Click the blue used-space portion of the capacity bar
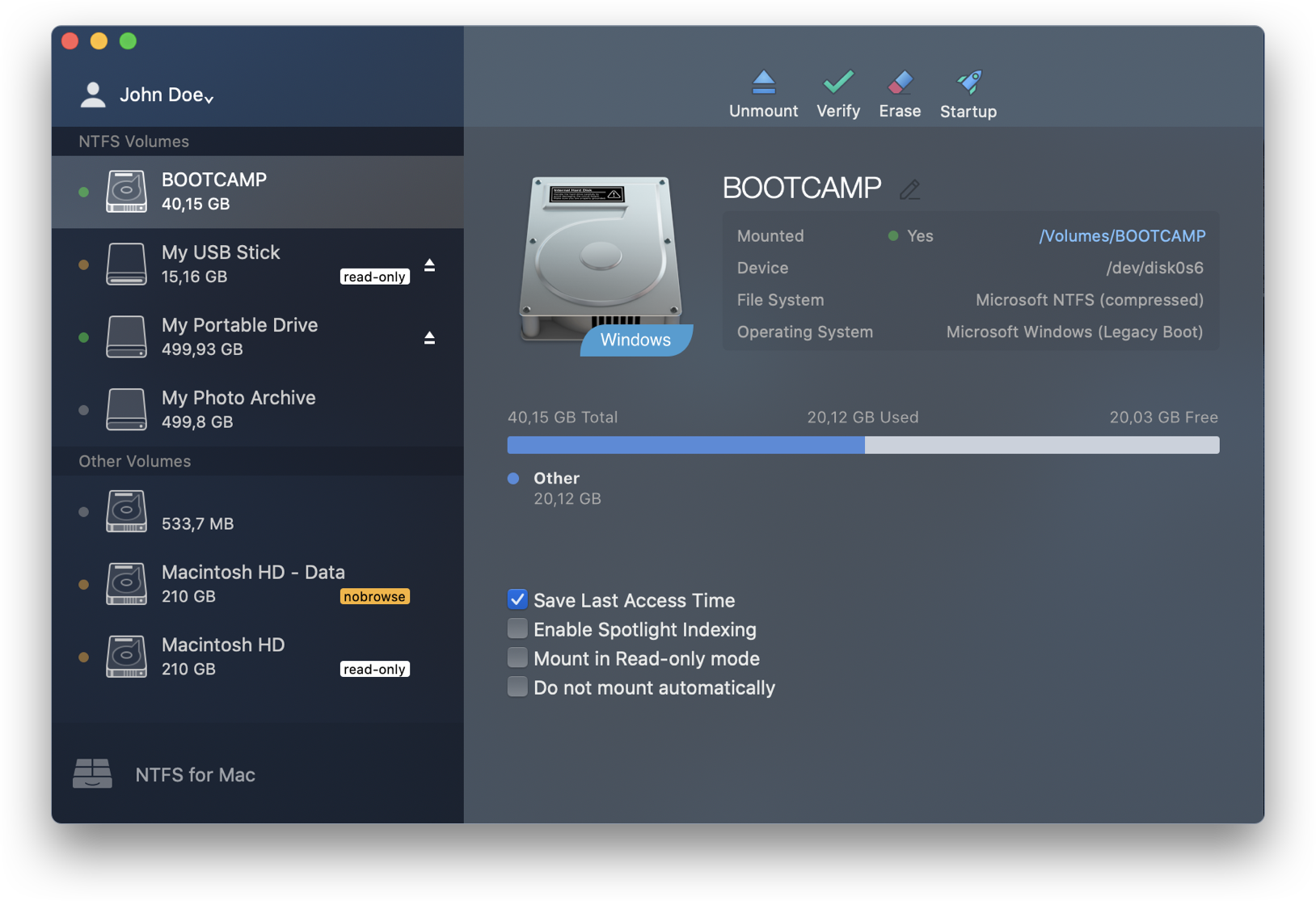 tap(685, 445)
